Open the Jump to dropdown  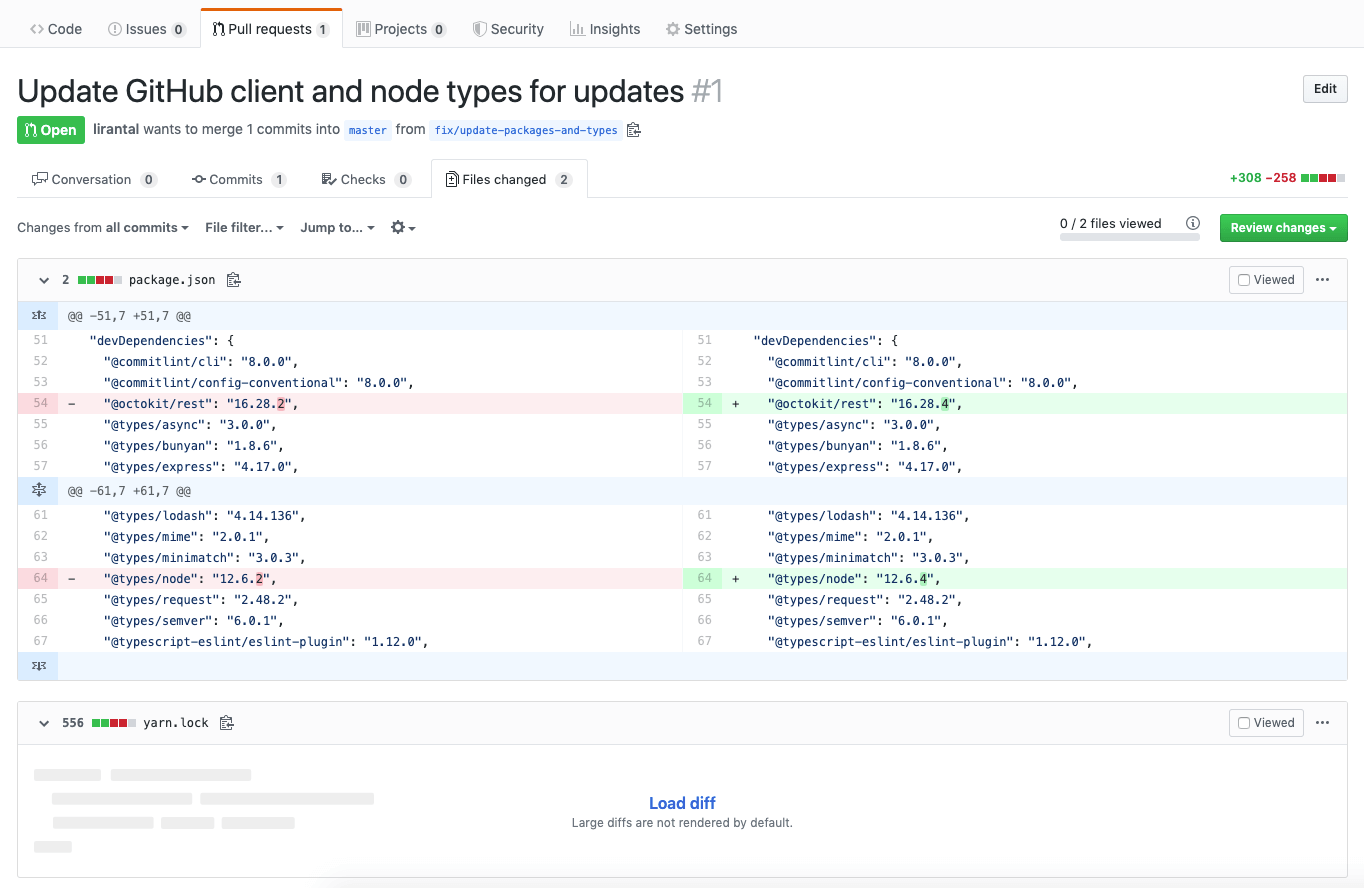click(x=338, y=228)
